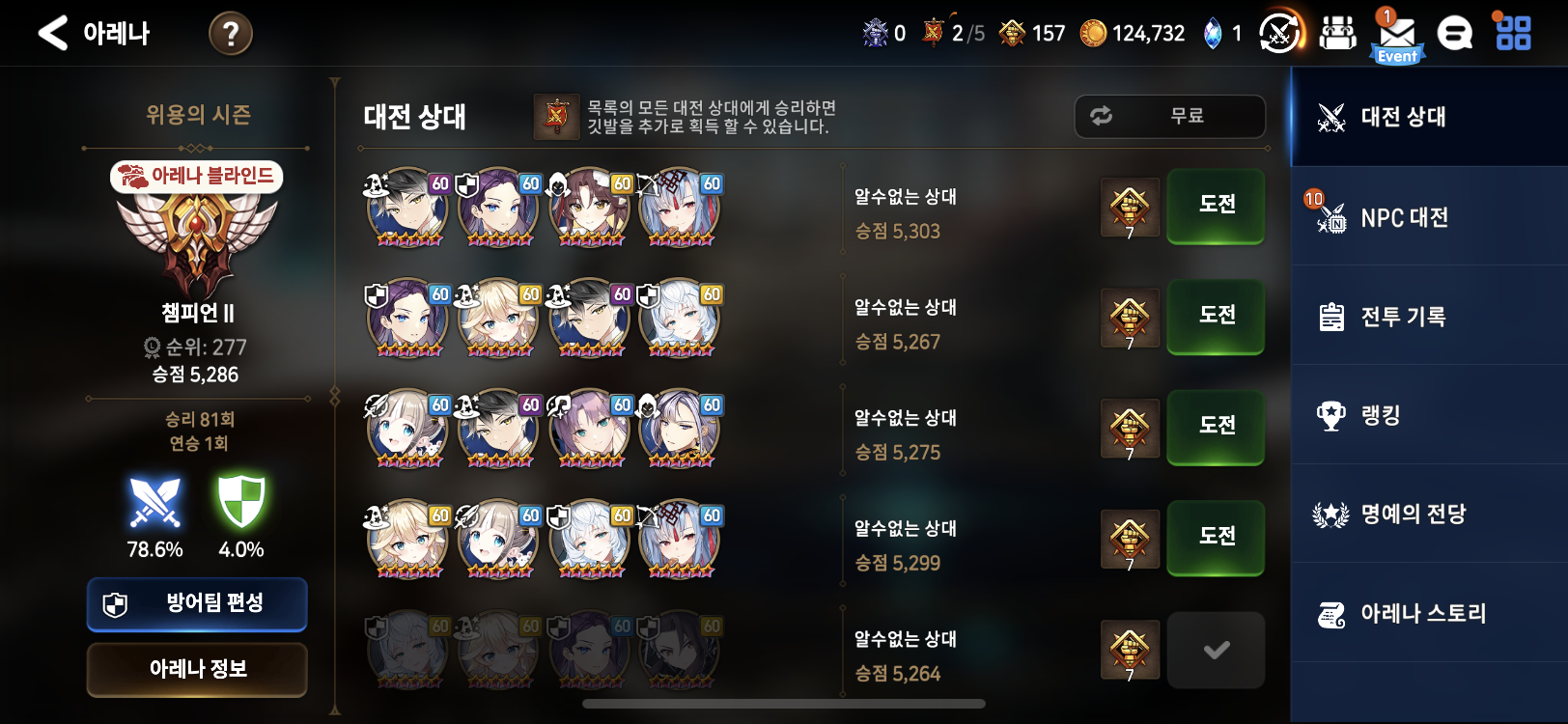Screen dimensions: 1568x724
Task: Tap the gold coin currency icon
Action: (1093, 34)
